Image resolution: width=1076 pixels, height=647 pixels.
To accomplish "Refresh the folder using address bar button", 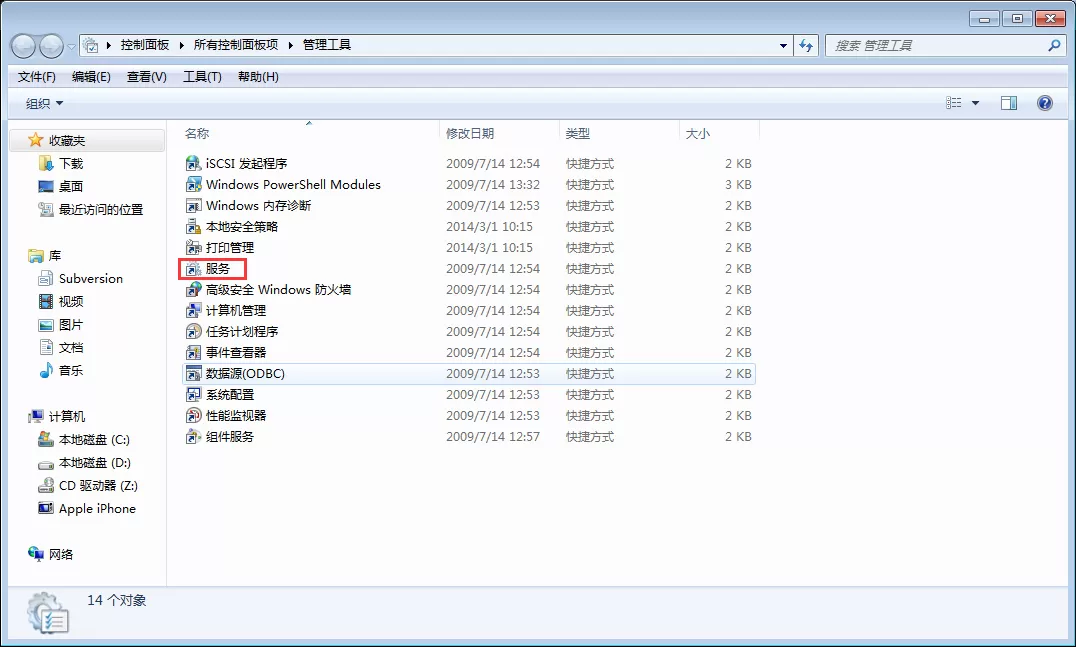I will pos(806,45).
